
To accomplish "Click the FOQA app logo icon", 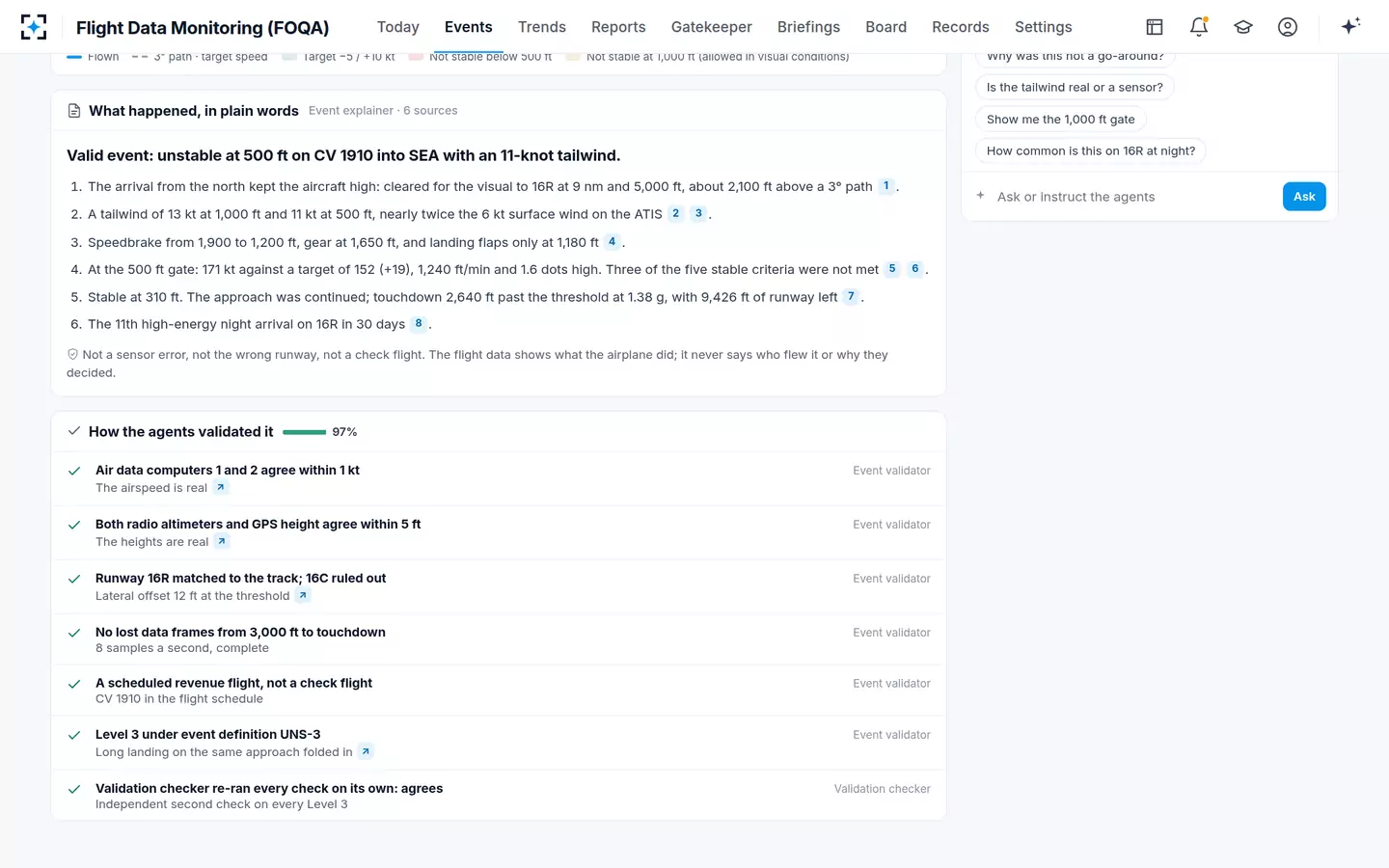I will (34, 27).
